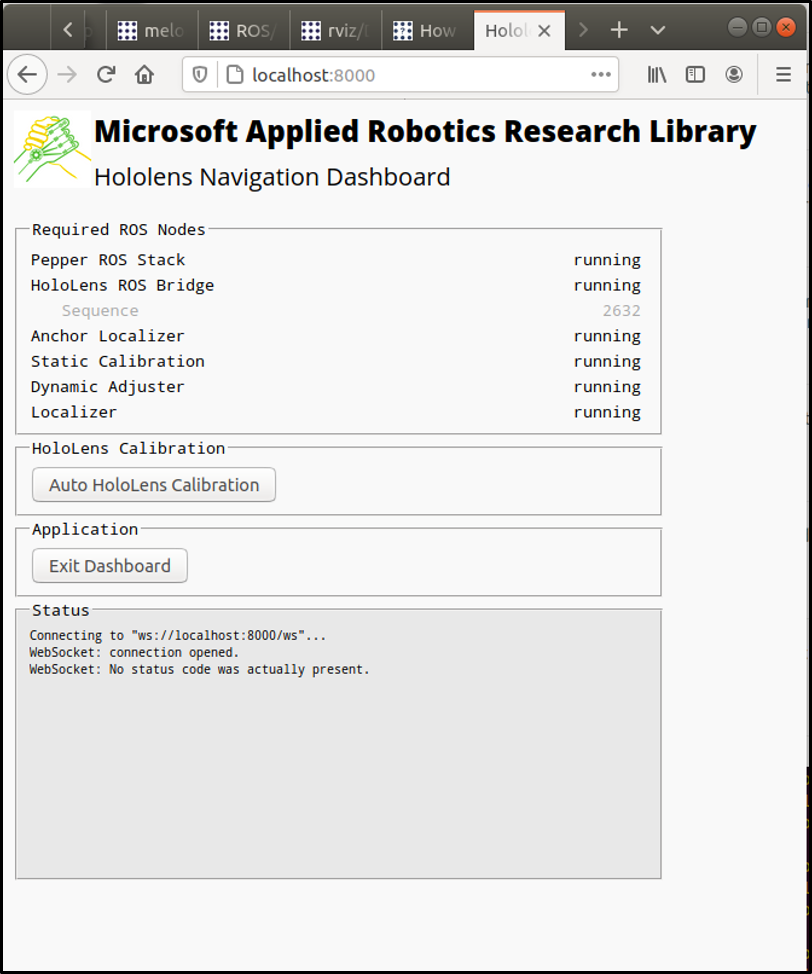Viewport: 812px width, 974px height.
Task: Click the browser Back arrow button
Action: click(27, 75)
